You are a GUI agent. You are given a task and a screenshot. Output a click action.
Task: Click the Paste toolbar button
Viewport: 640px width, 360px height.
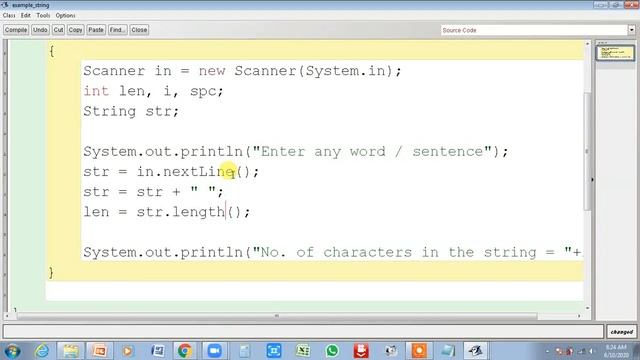pos(96,30)
